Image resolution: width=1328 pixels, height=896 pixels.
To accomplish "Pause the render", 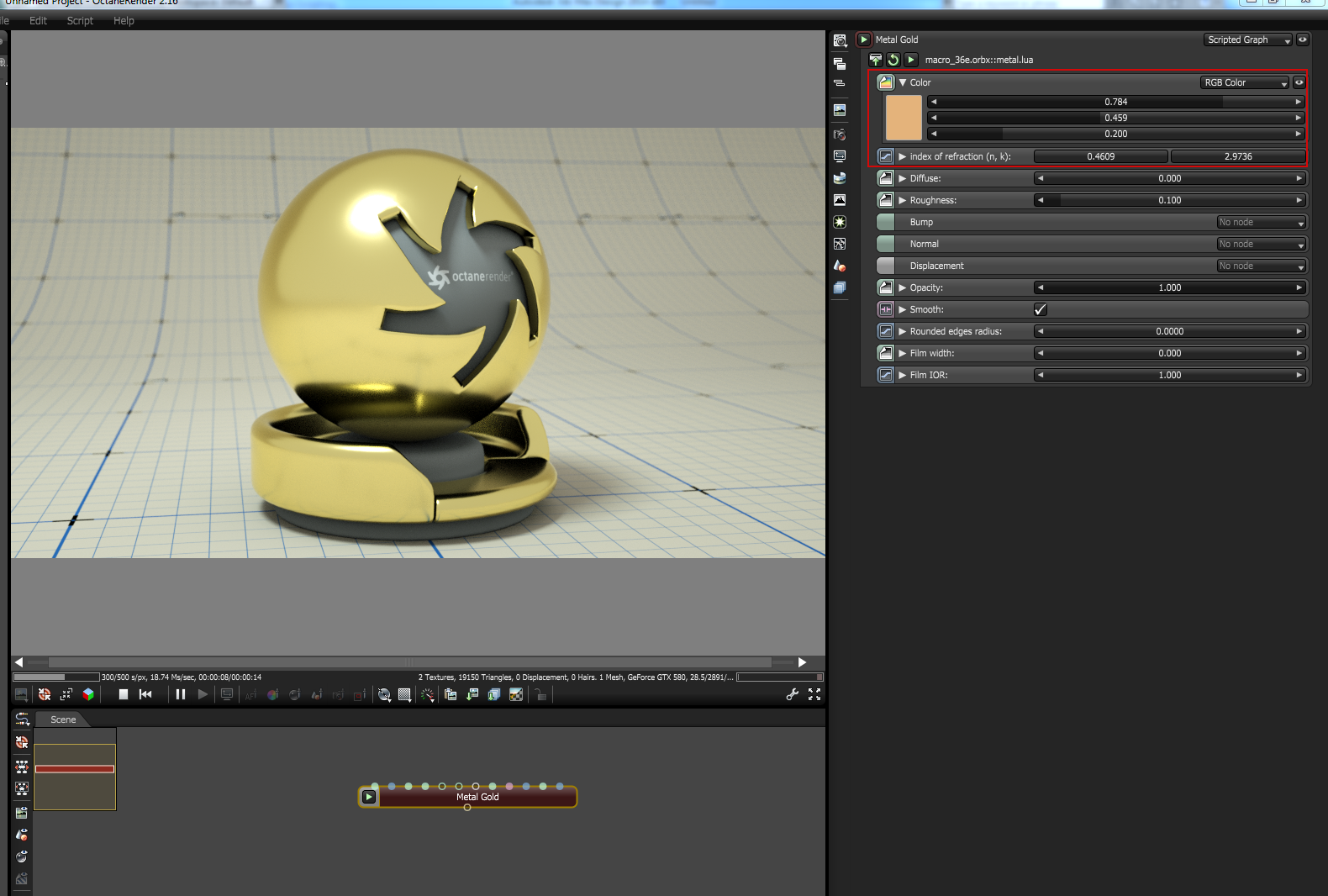I will pyautogui.click(x=180, y=694).
